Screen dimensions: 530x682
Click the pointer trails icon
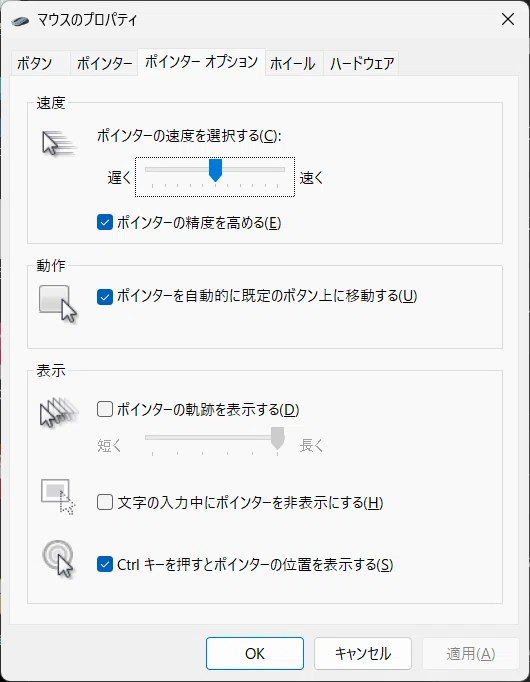(x=59, y=412)
